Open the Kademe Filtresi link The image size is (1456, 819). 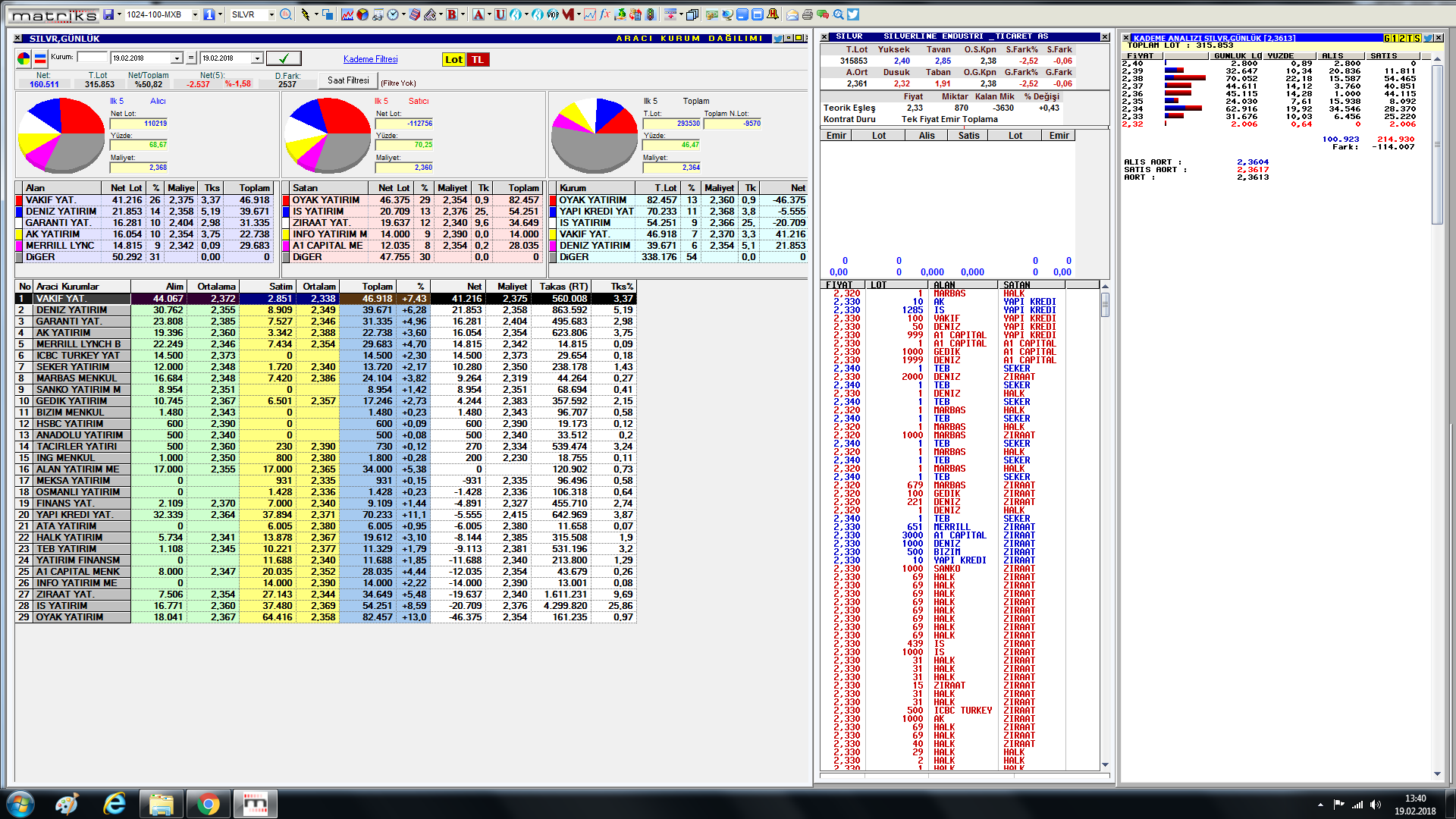pyautogui.click(x=370, y=59)
